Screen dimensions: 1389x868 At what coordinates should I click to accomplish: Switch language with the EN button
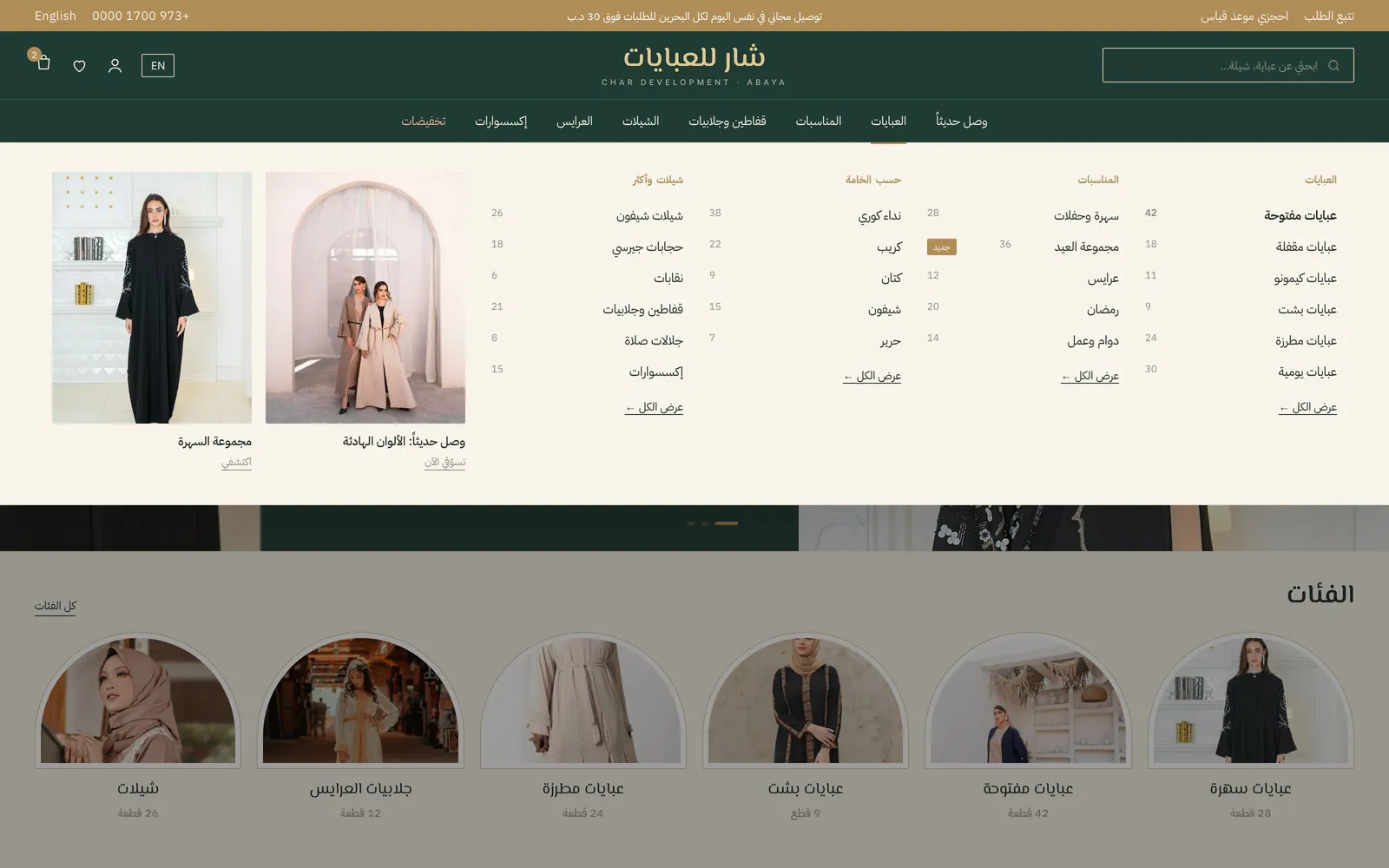pyautogui.click(x=158, y=66)
